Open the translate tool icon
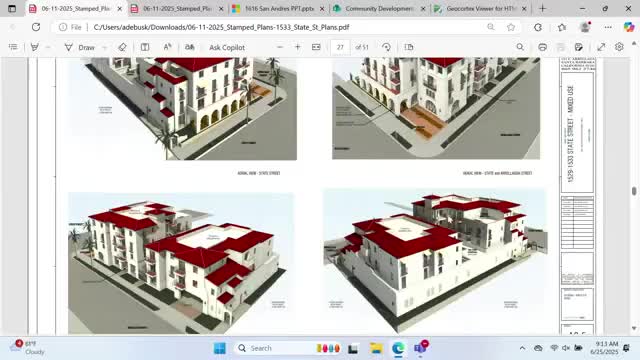This screenshot has width=640, height=360. (x=190, y=47)
